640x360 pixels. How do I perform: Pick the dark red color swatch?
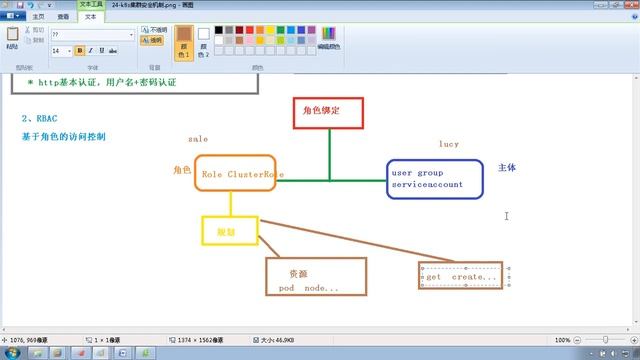pyautogui.click(x=240, y=30)
